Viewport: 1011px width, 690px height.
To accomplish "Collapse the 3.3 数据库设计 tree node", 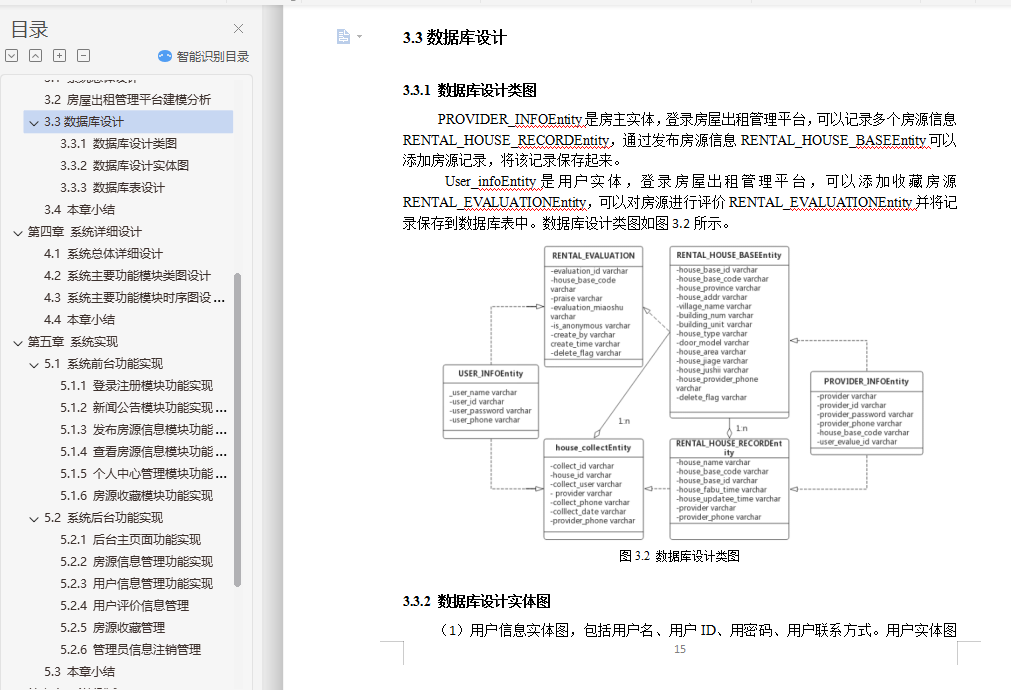I will (34, 123).
